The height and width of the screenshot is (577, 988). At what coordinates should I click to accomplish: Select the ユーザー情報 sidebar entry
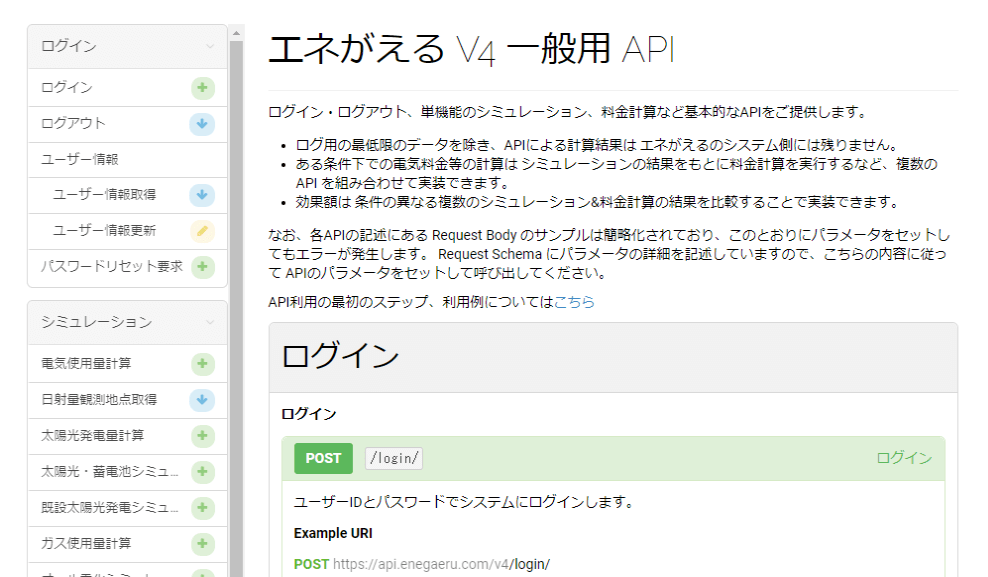[x=127, y=159]
